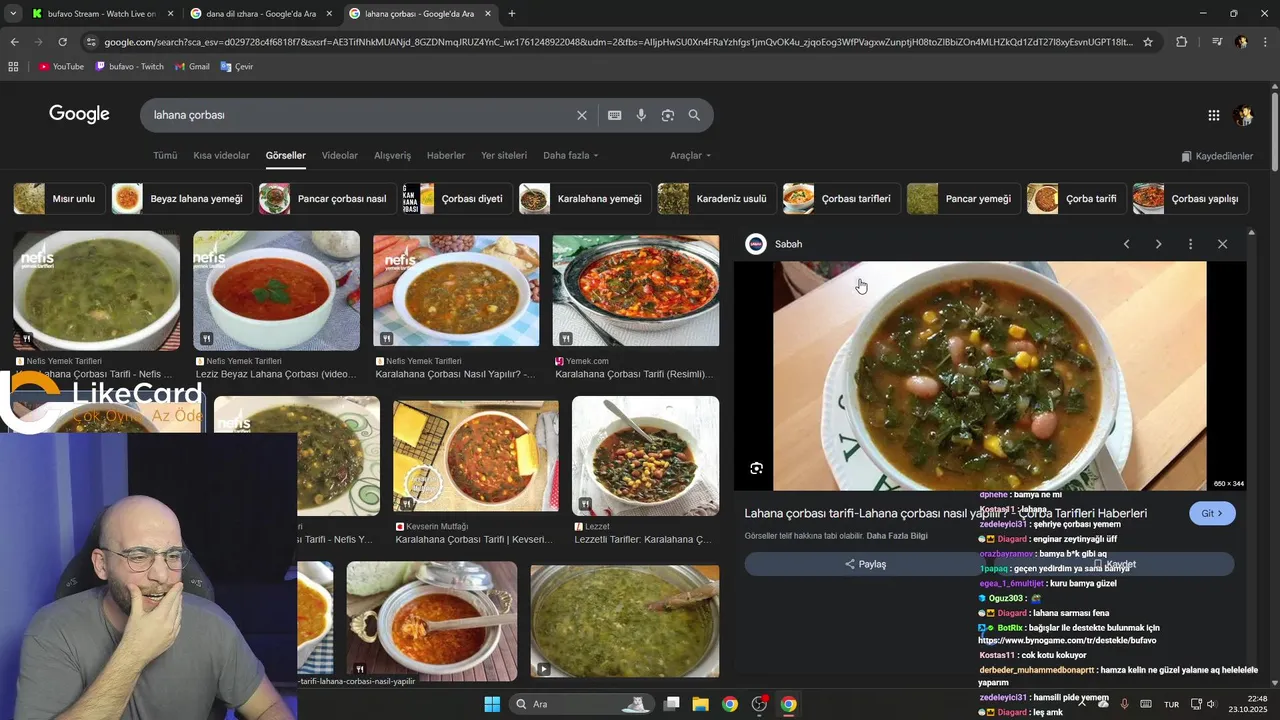Show next image in preview panel
This screenshot has width=1280, height=720.
(1158, 244)
